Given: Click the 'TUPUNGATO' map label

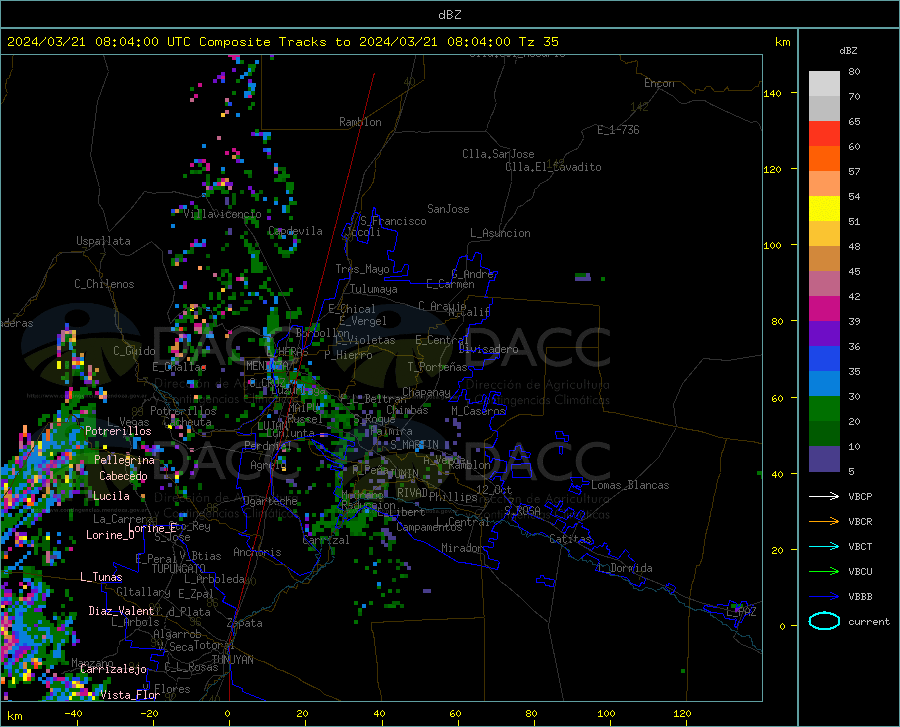Looking at the screenshot, I should (179, 569).
